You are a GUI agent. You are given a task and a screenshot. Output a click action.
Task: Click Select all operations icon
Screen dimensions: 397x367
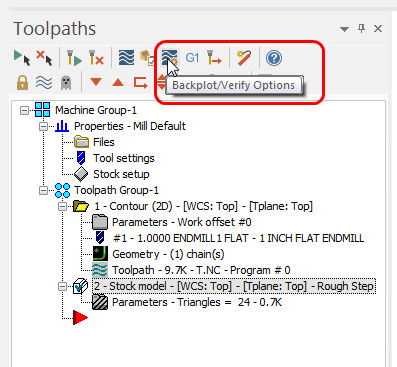coord(22,58)
